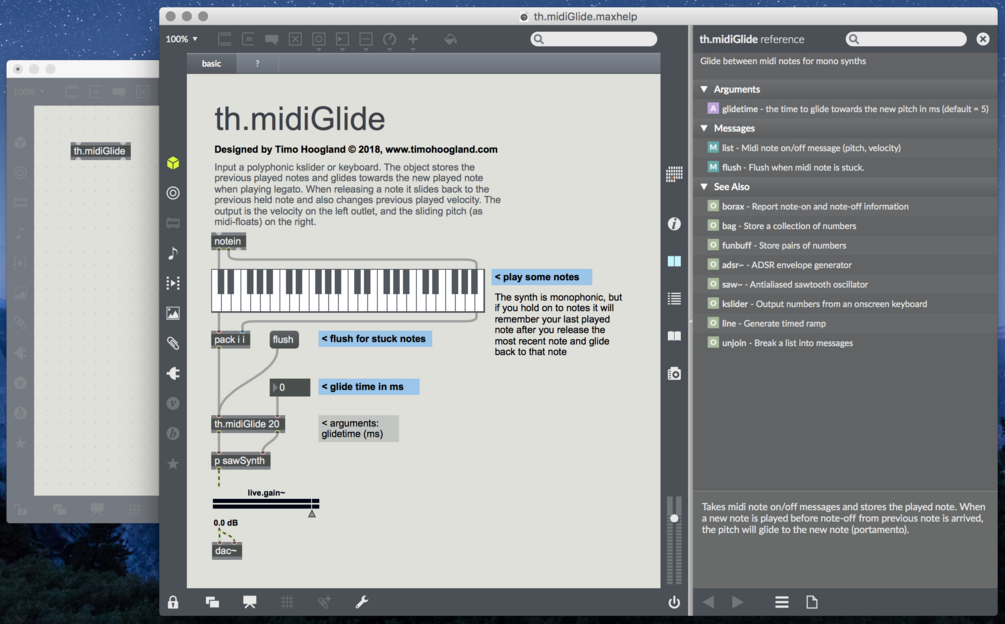1005x624 pixels.
Task: Toggle the patcher lock icon
Action: pos(173,602)
